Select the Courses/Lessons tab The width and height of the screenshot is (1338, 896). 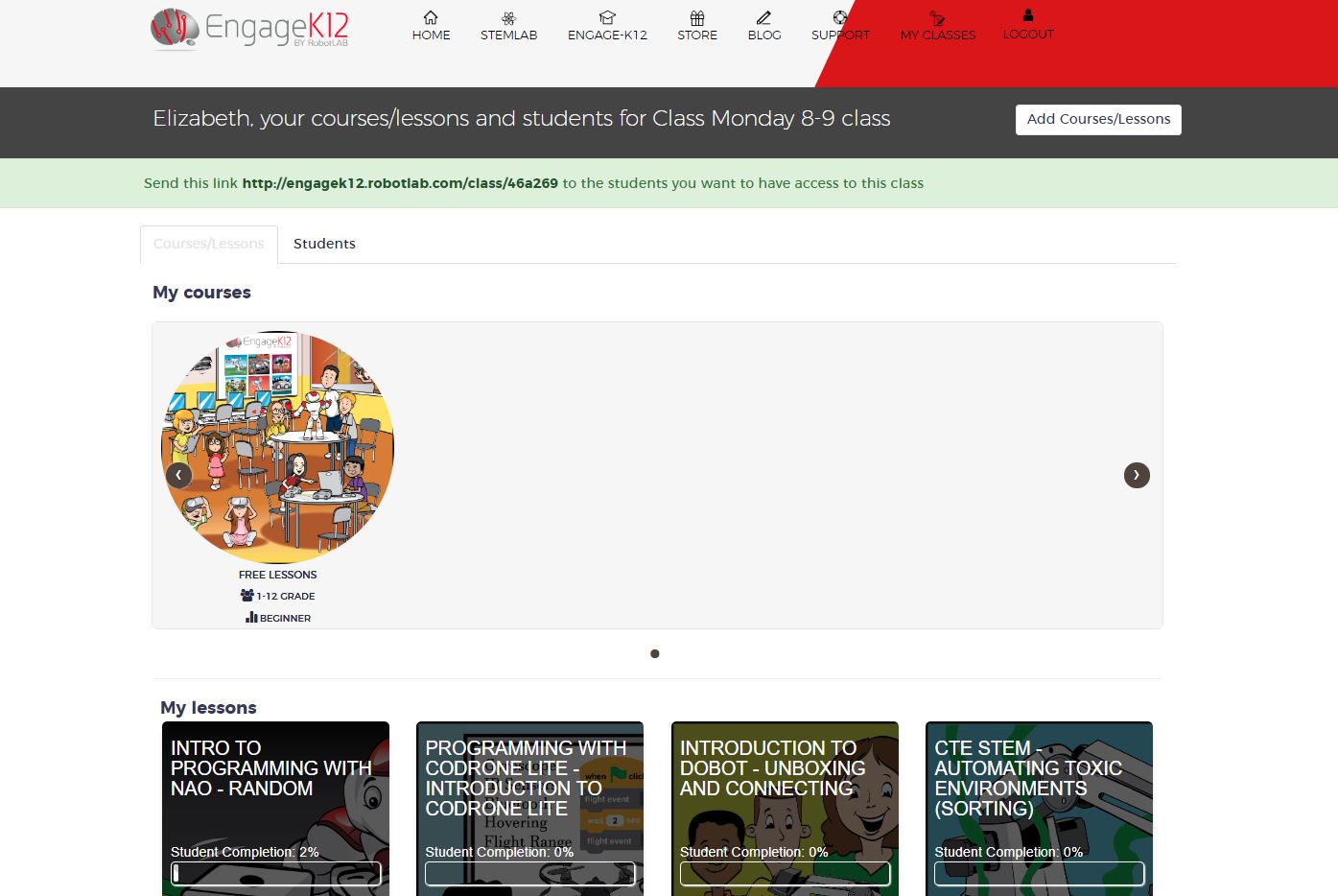(x=209, y=244)
